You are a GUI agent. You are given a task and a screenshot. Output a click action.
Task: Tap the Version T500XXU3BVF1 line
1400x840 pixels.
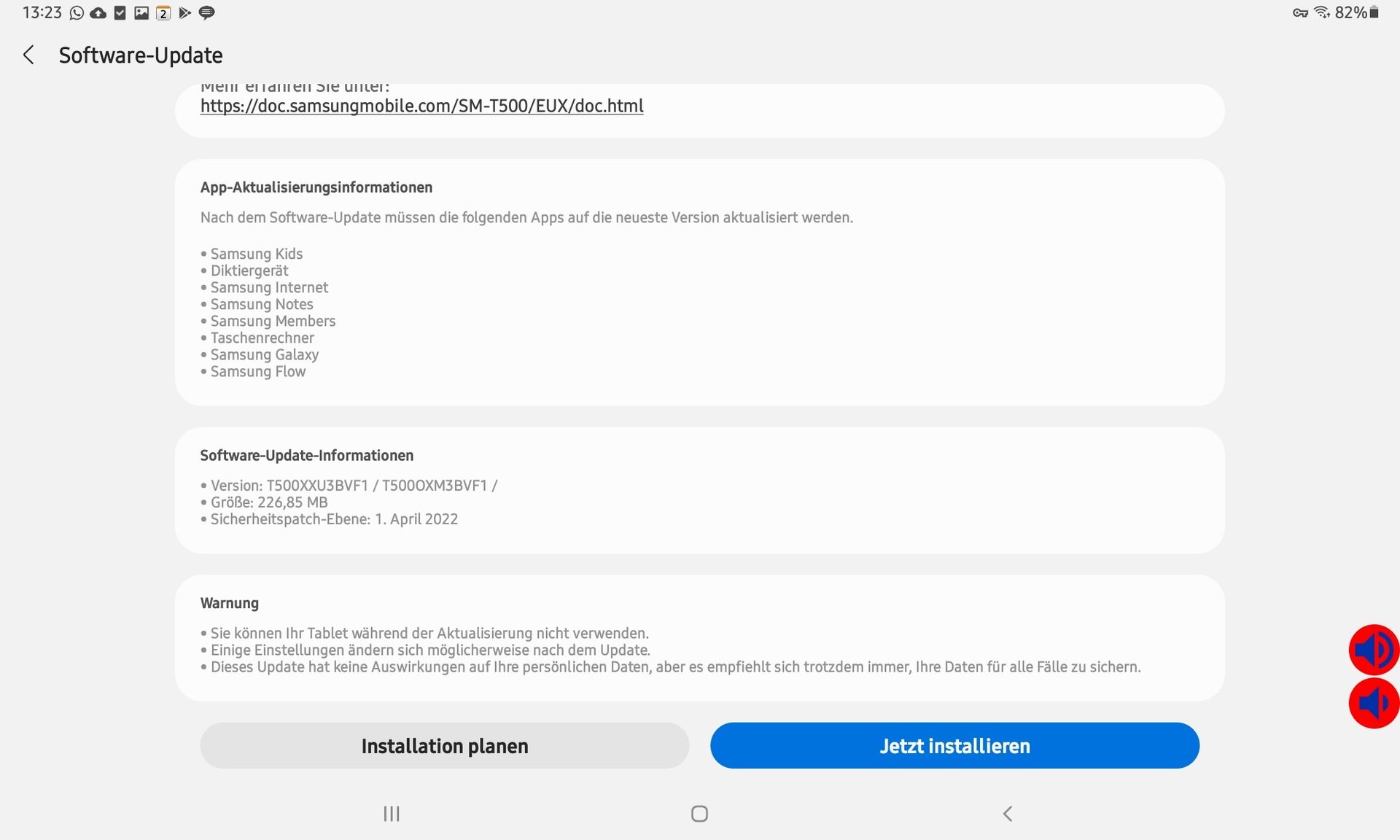[349, 486]
